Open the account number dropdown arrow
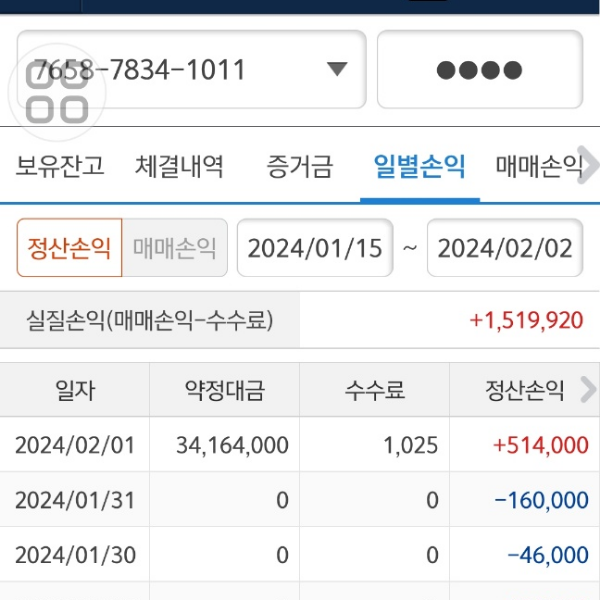The width and height of the screenshot is (600, 600). 337,70
